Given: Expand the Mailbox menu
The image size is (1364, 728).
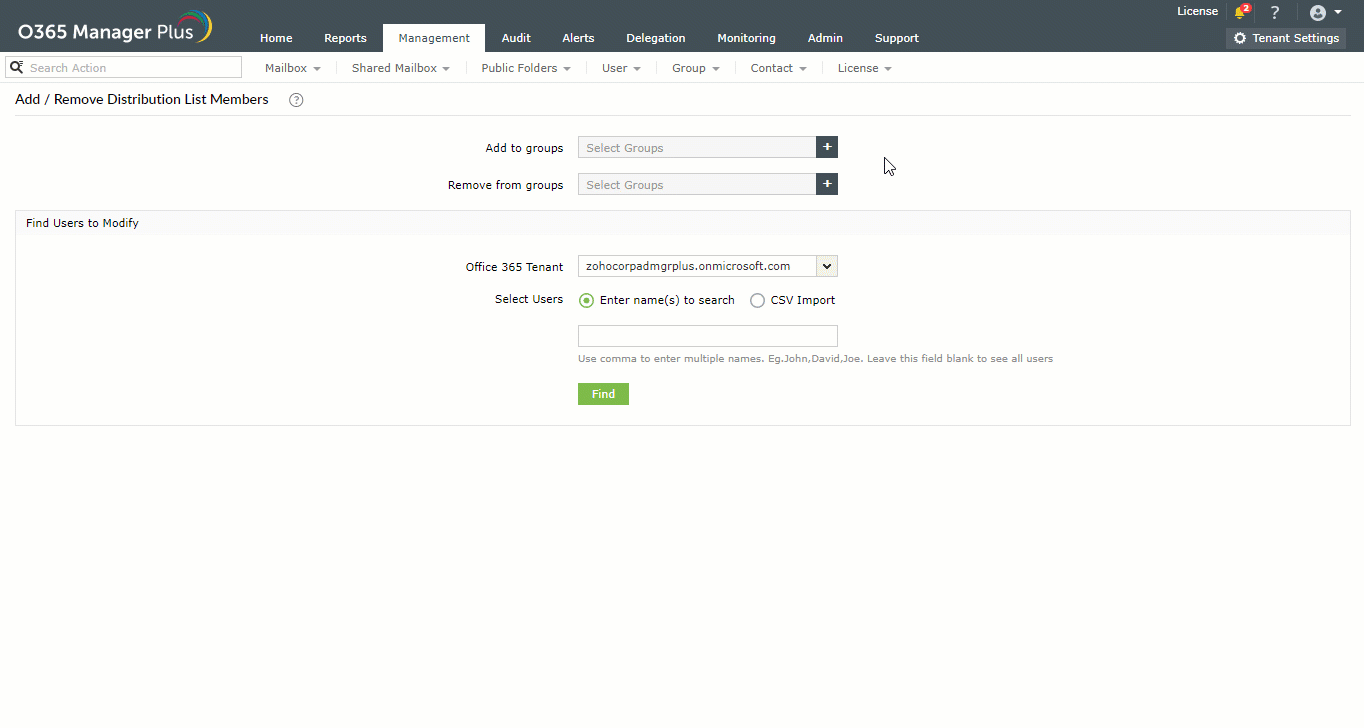Looking at the screenshot, I should click(x=291, y=67).
